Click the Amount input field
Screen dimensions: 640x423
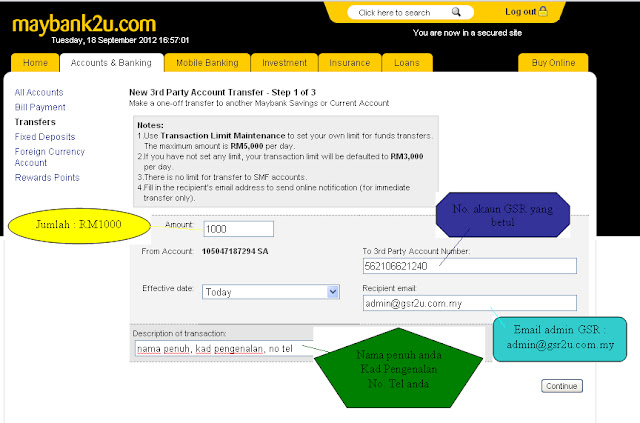point(238,229)
